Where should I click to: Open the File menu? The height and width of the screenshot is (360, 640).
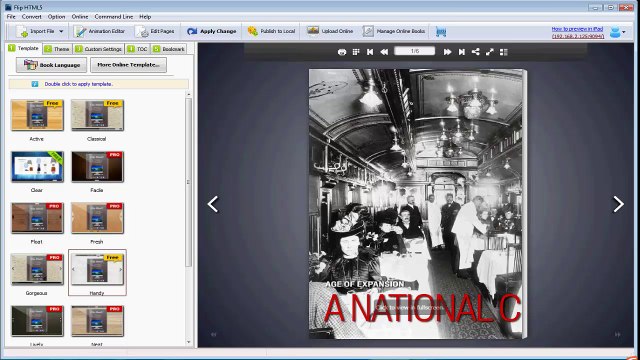click(x=11, y=17)
